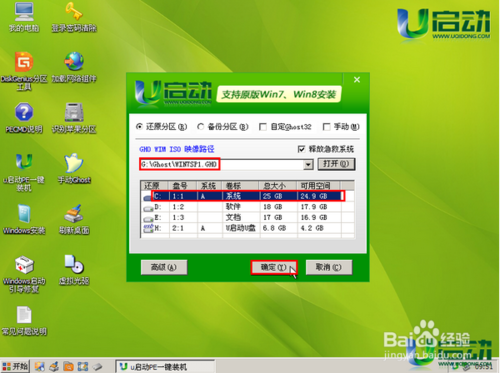
Task: Click the drive icon beside the E: row
Action: point(148,219)
